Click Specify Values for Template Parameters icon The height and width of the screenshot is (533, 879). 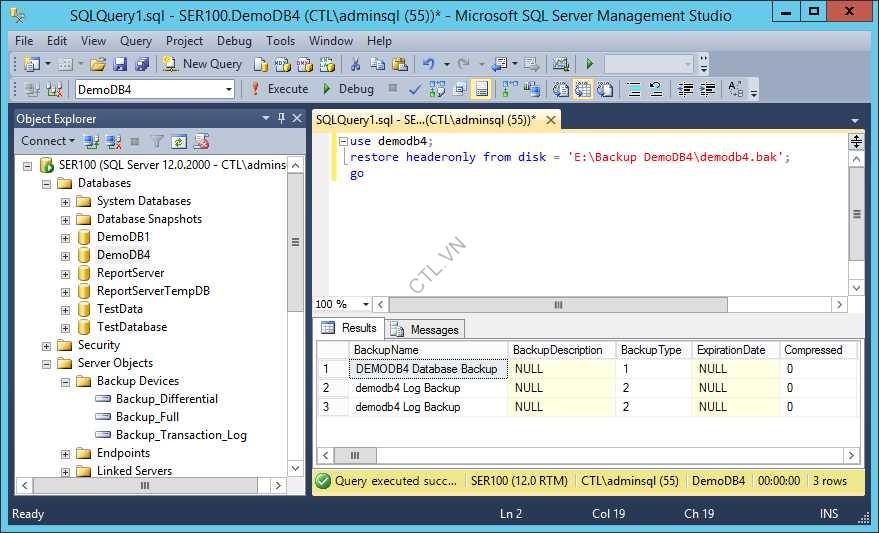(735, 90)
